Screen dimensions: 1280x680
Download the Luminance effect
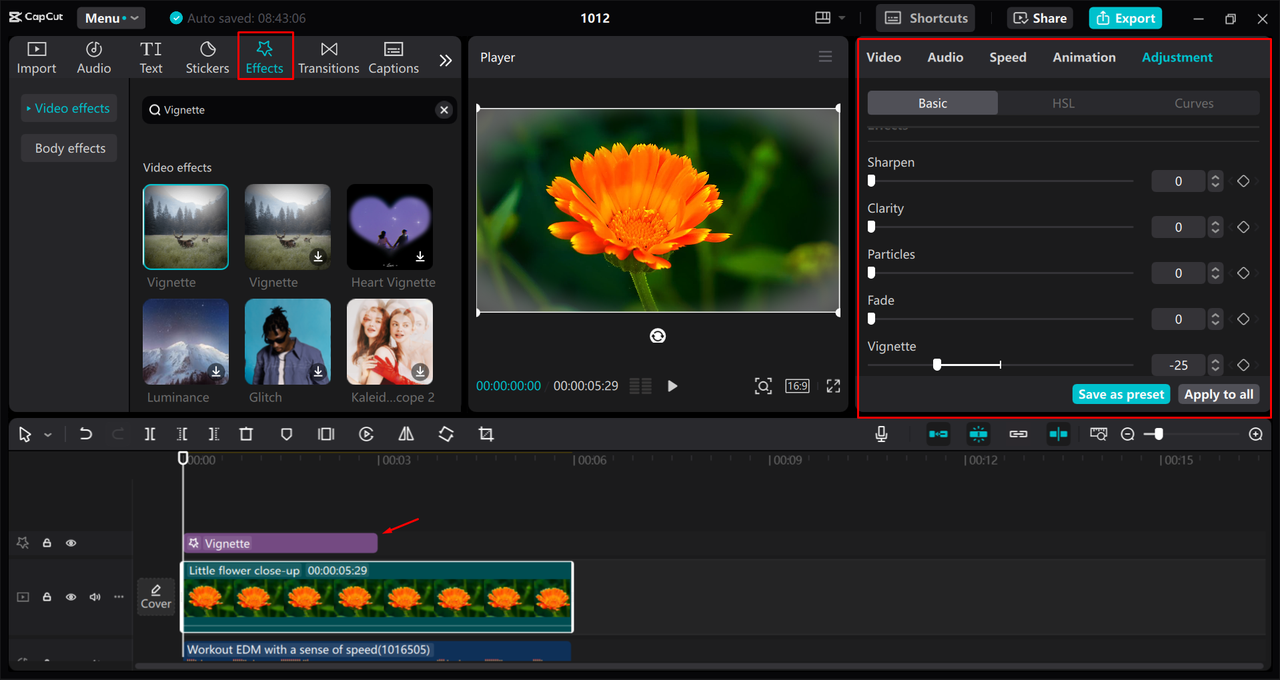tap(216, 372)
